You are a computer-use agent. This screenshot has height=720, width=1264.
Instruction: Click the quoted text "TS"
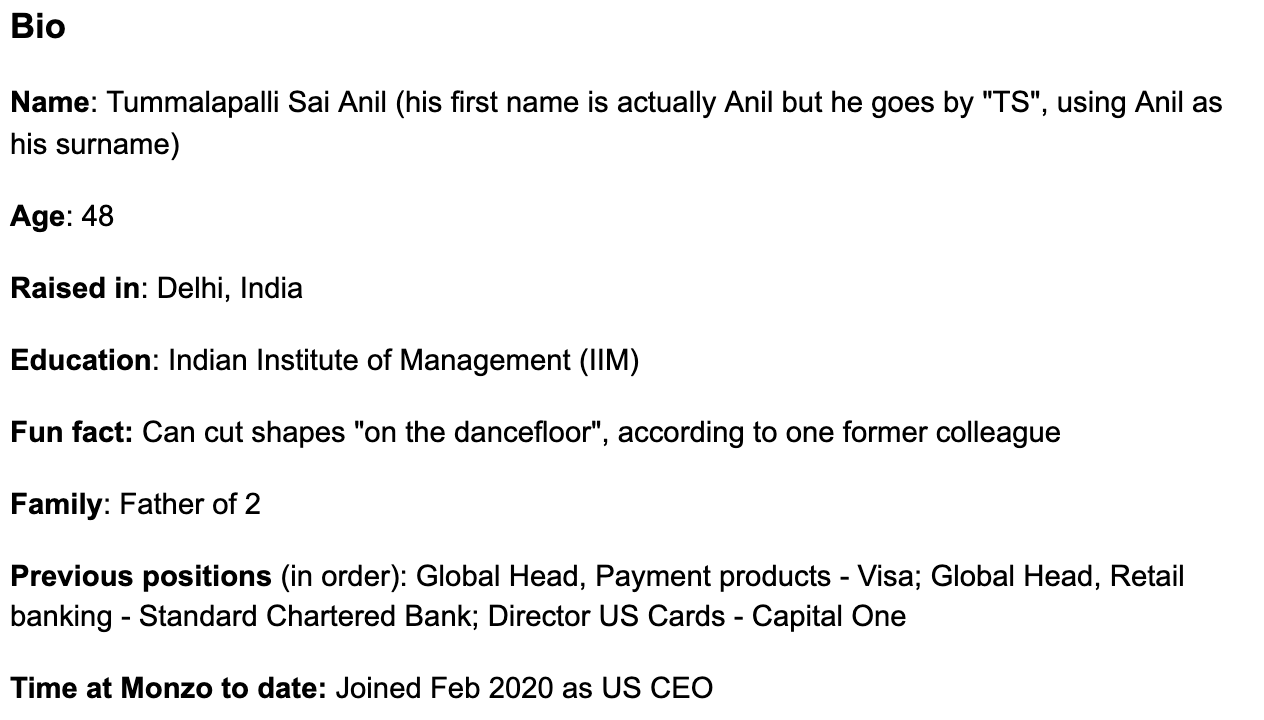(x=1005, y=102)
